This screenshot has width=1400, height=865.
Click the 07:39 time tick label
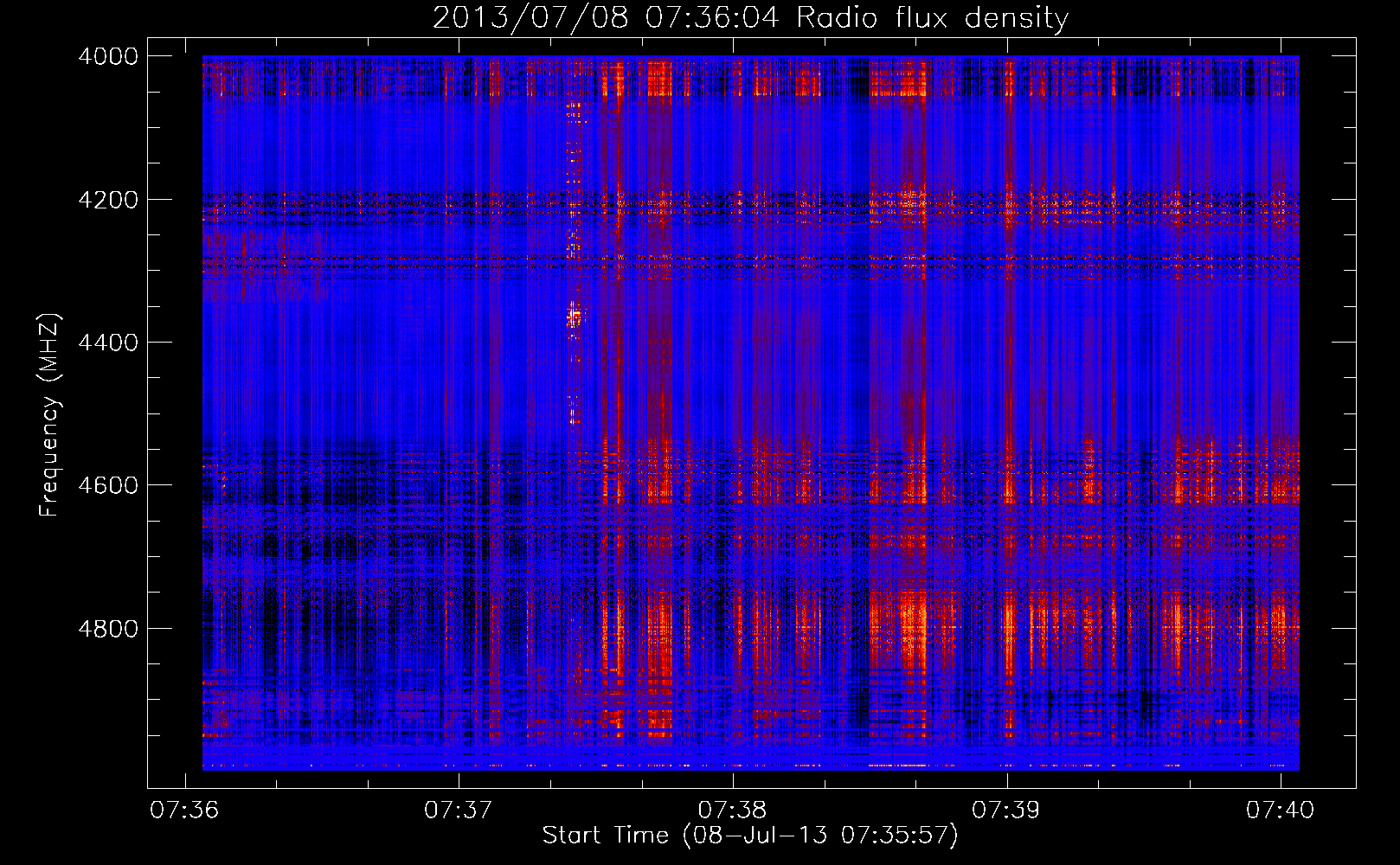click(x=1006, y=810)
